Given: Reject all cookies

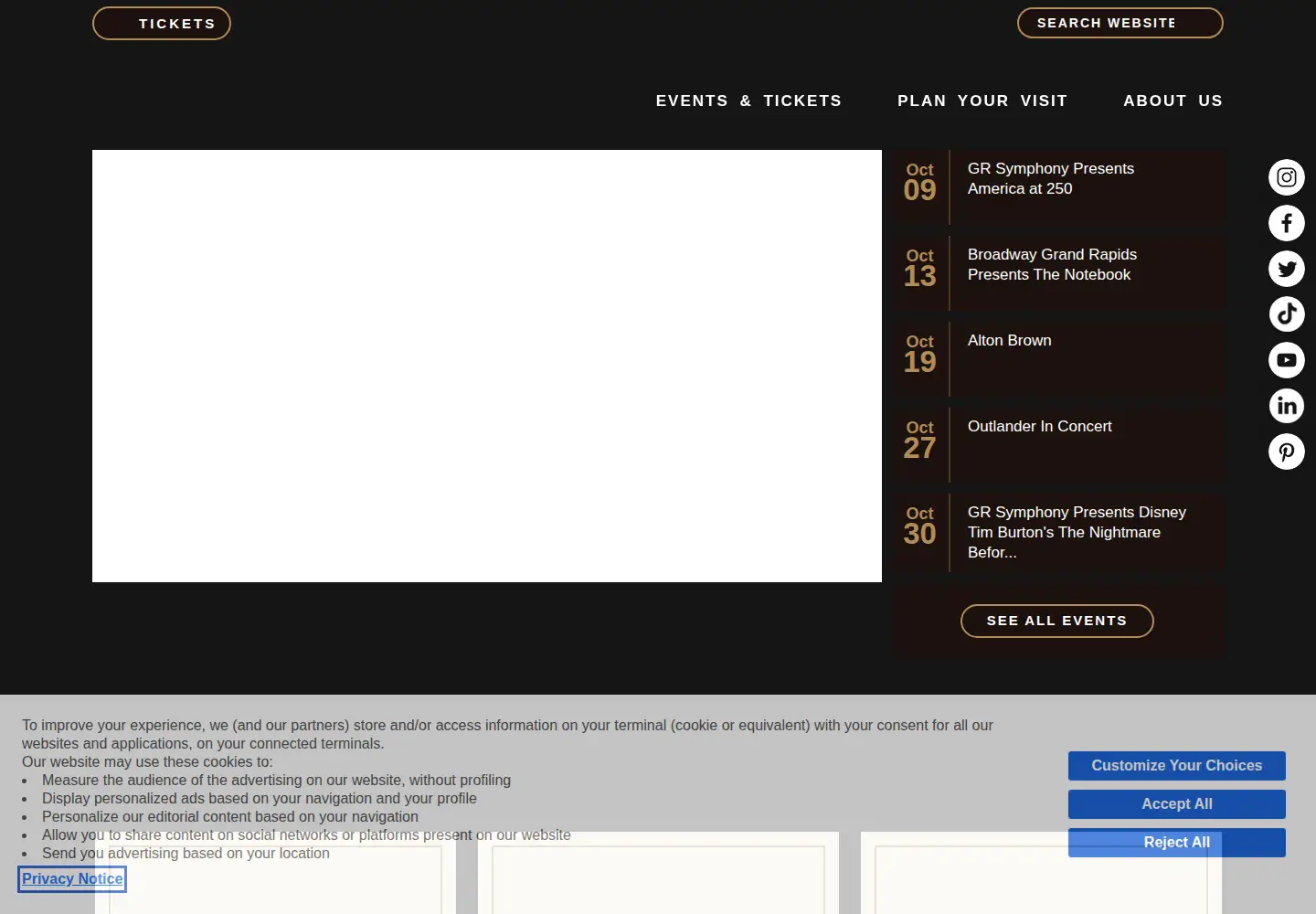Looking at the screenshot, I should (x=1177, y=843).
